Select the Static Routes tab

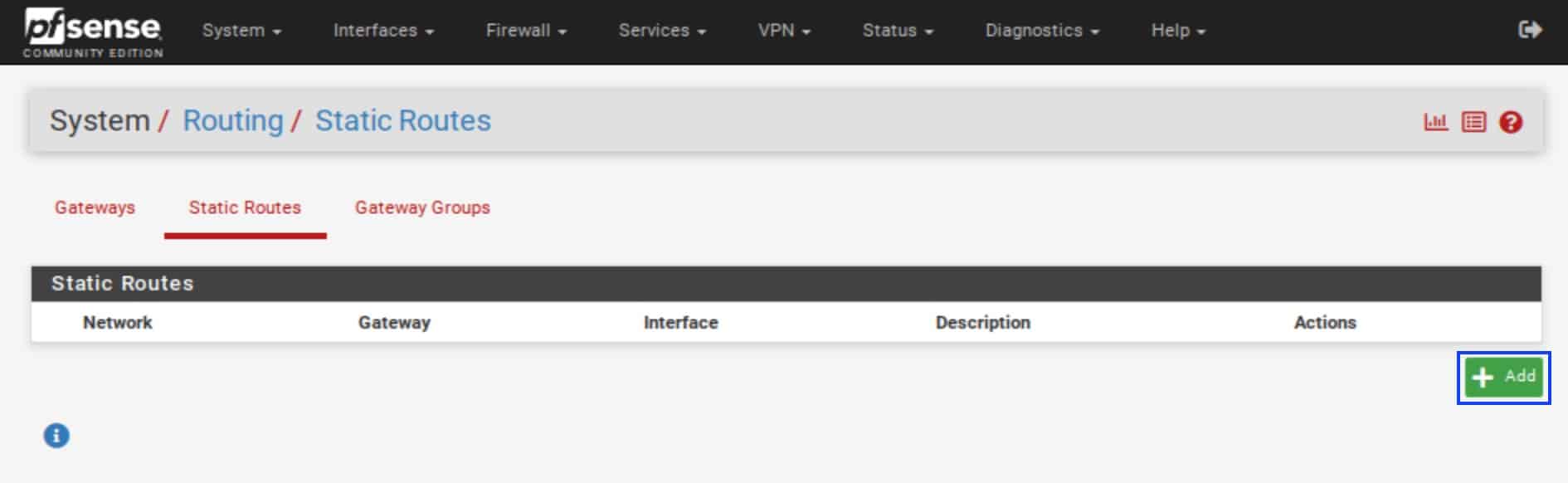click(245, 207)
